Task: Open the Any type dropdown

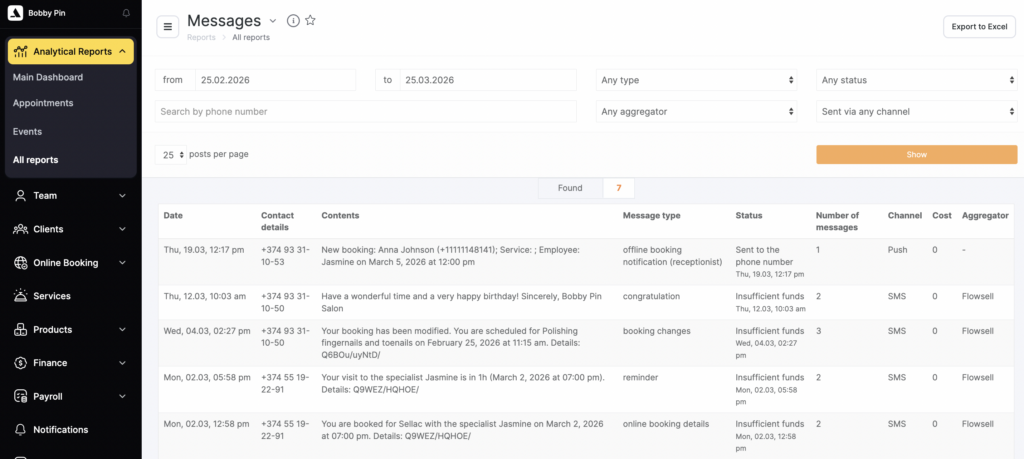Action: pos(696,80)
